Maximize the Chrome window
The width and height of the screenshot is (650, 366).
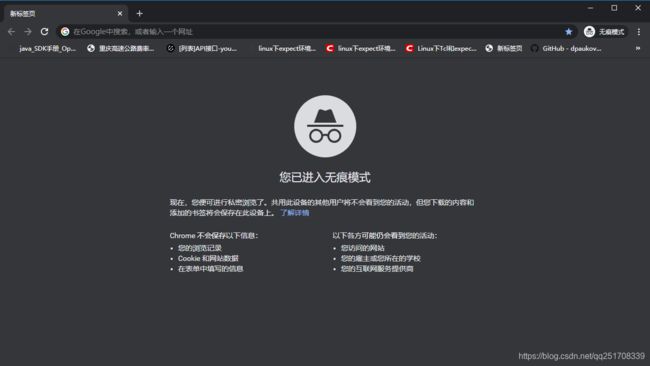pos(614,8)
